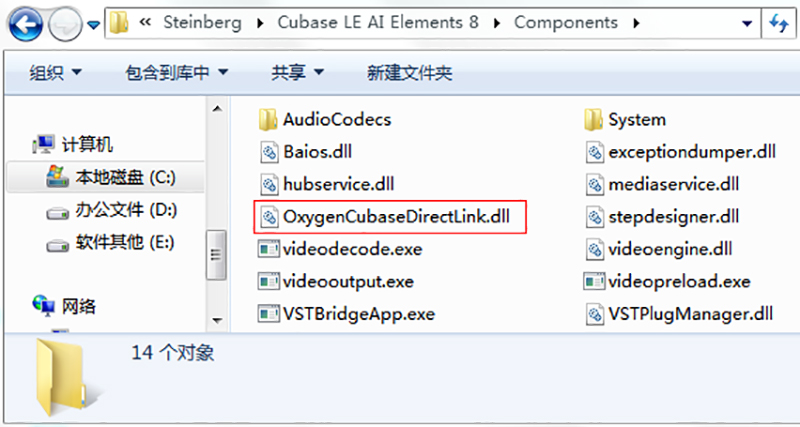800x427 pixels.
Task: Click Steinberg in the address breadcrumb
Action: [203, 23]
